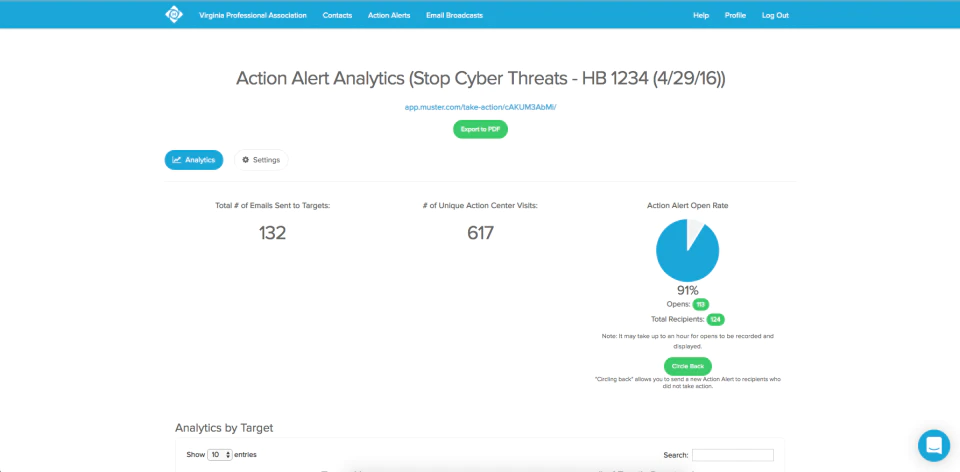The image size is (960, 472).
Task: Click the Muster logo icon in navbar
Action: click(174, 15)
